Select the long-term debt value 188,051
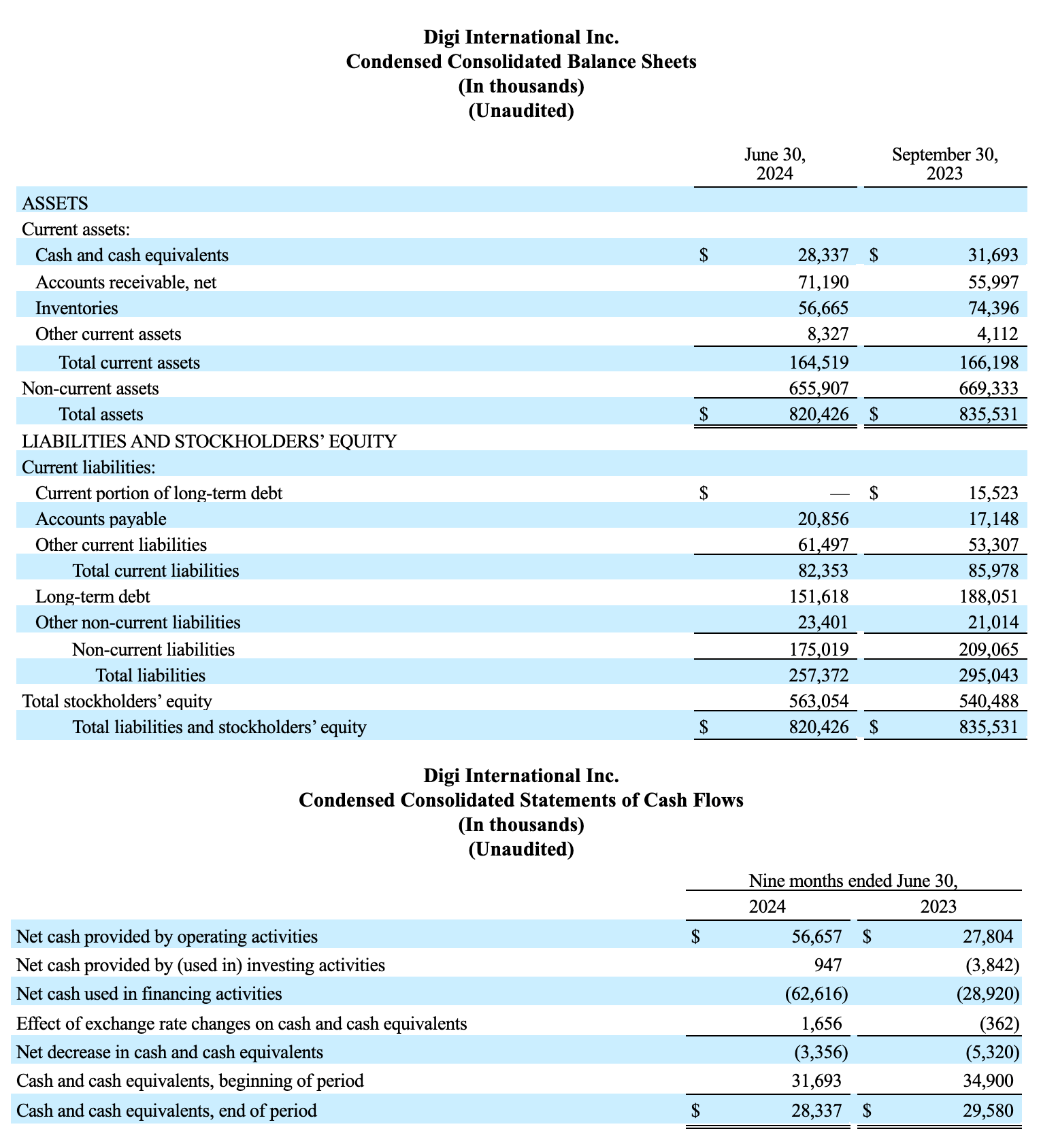The image size is (1041, 1148). pyautogui.click(x=989, y=596)
